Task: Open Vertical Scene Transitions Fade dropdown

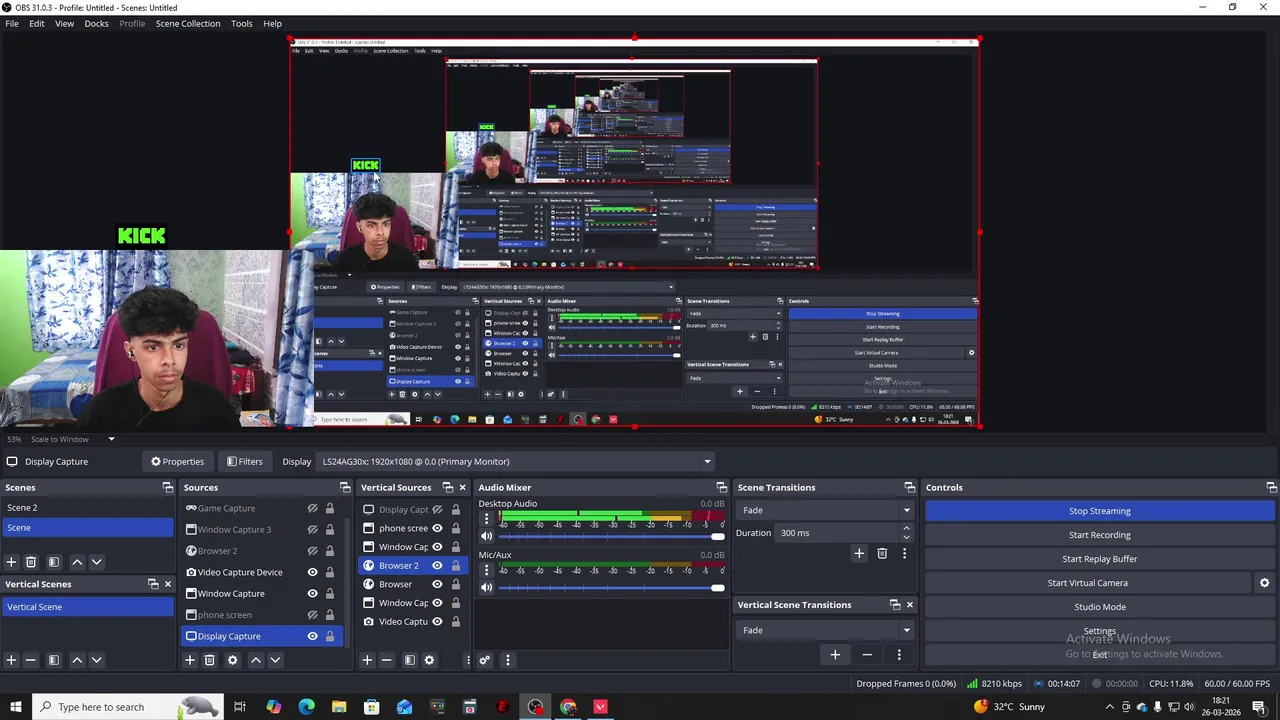Action: click(825, 630)
